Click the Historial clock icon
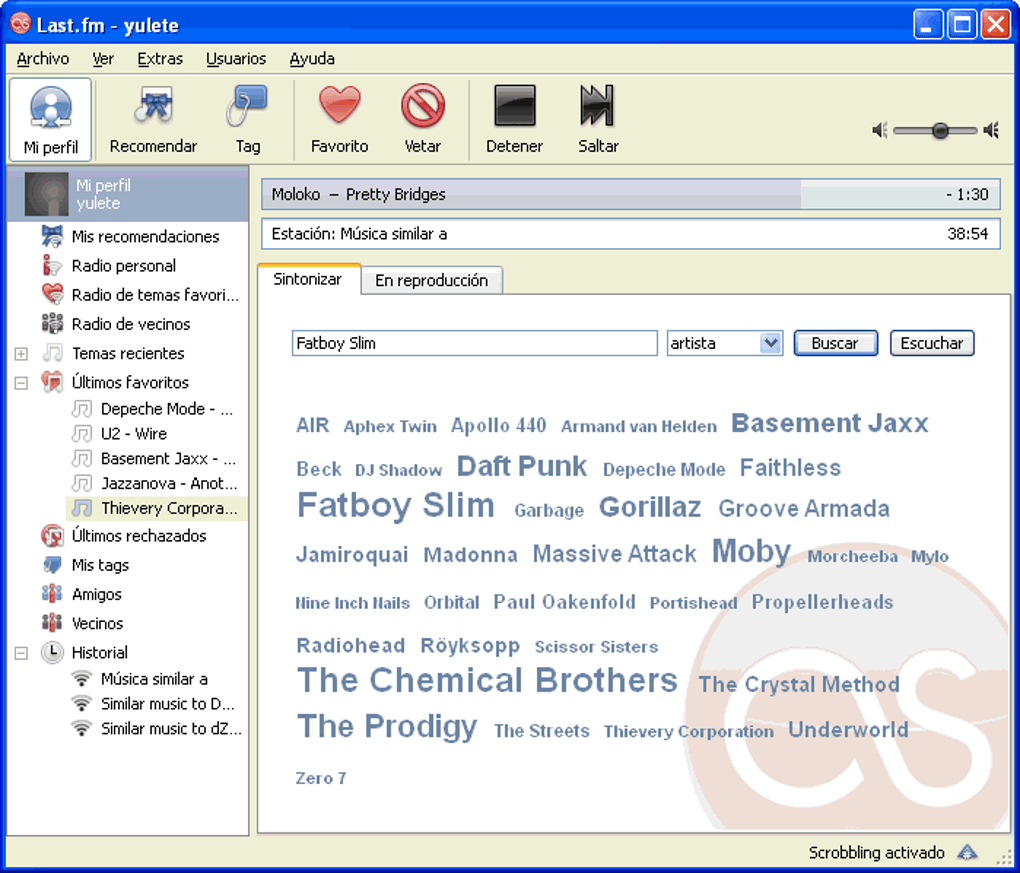The height and width of the screenshot is (873, 1020). click(52, 652)
